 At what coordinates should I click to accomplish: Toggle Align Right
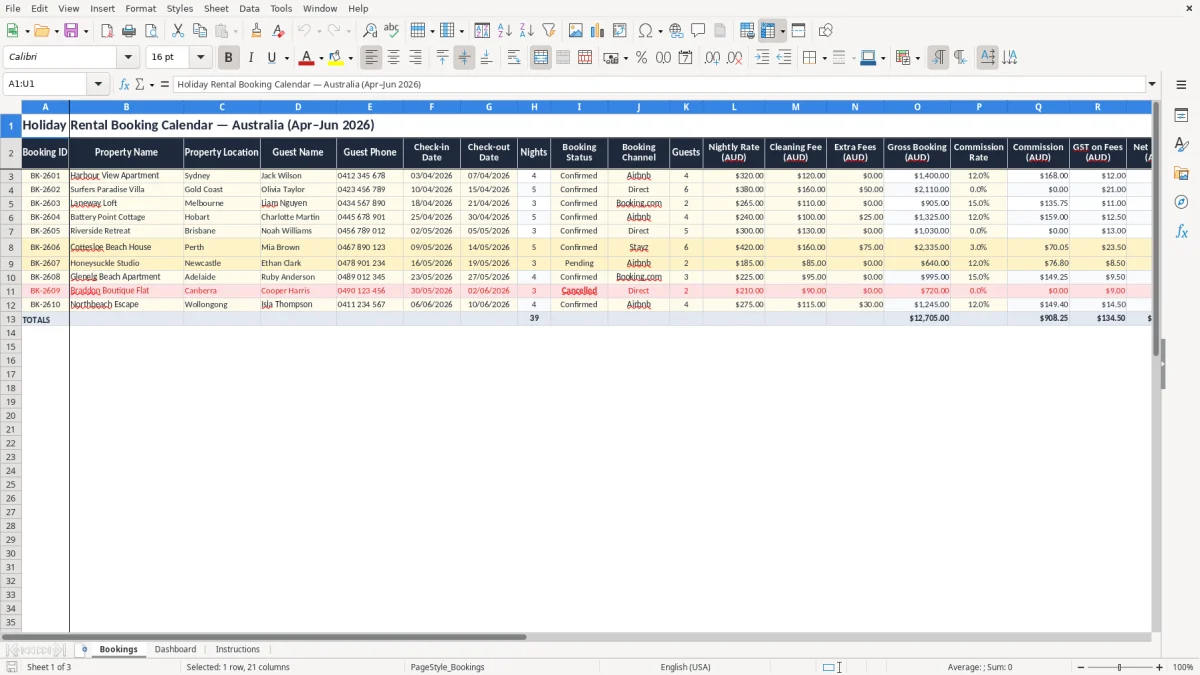[415, 58]
